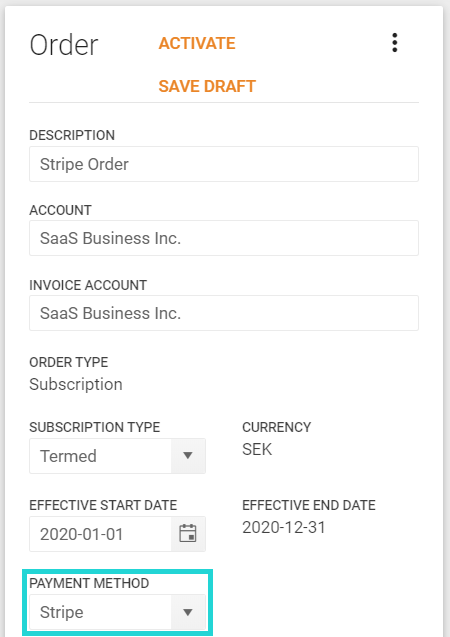Open the calendar date picker icon
The image size is (450, 637).
188,534
